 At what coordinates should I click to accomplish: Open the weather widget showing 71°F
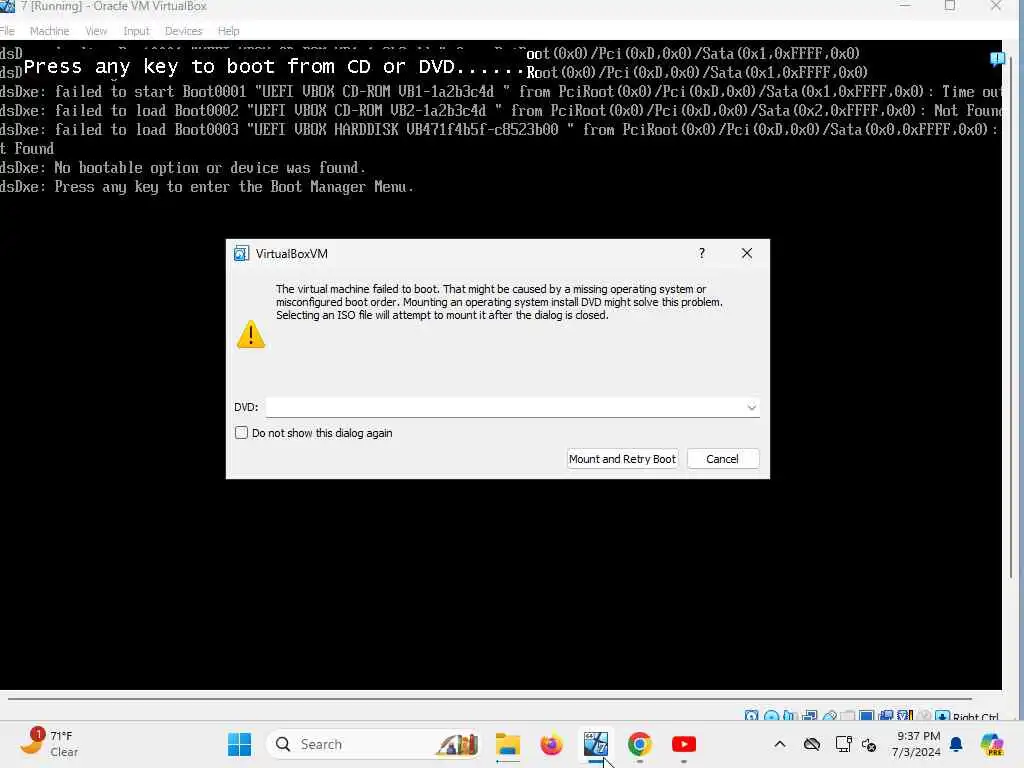(x=49, y=743)
